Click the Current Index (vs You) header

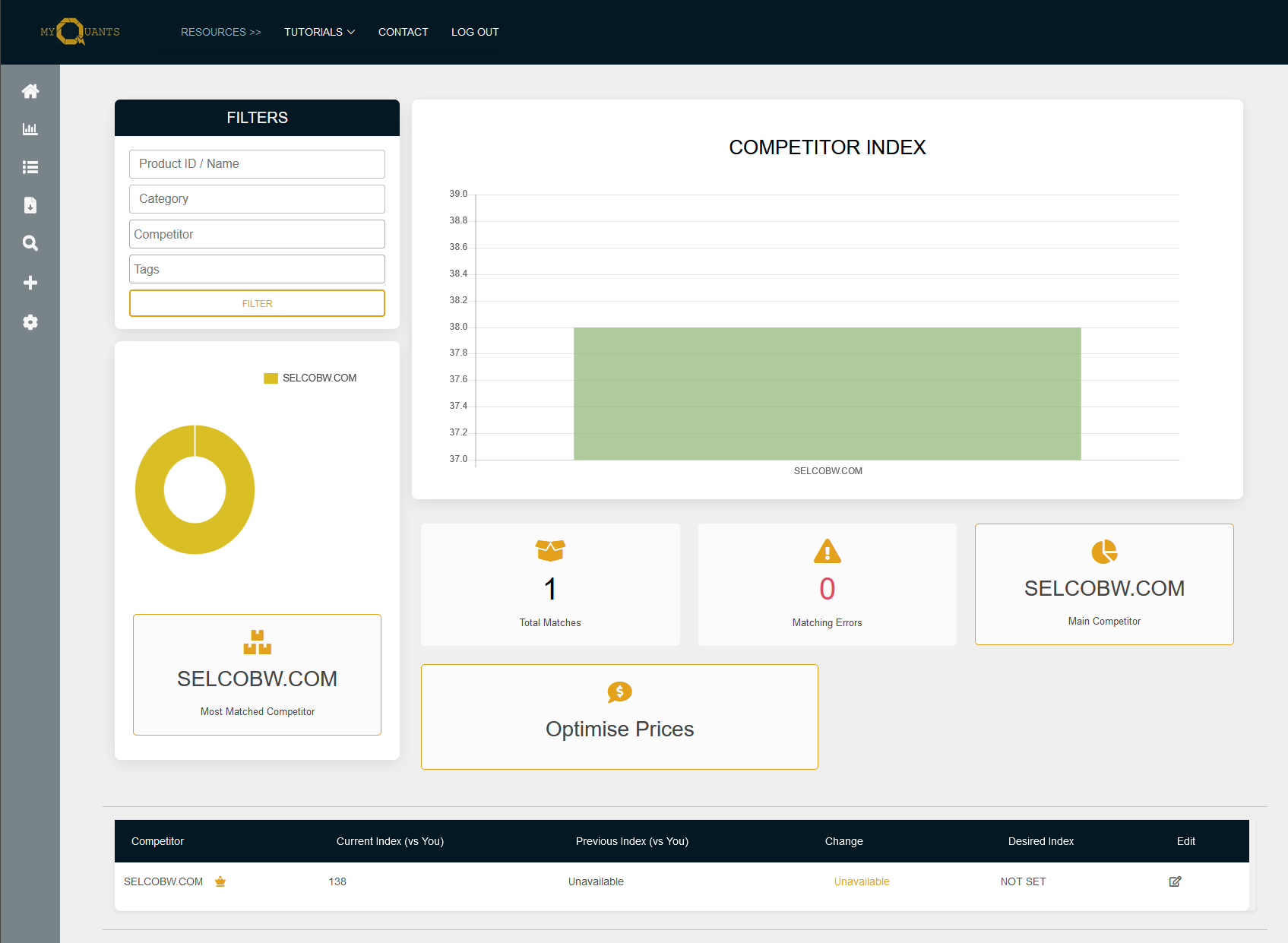390,841
